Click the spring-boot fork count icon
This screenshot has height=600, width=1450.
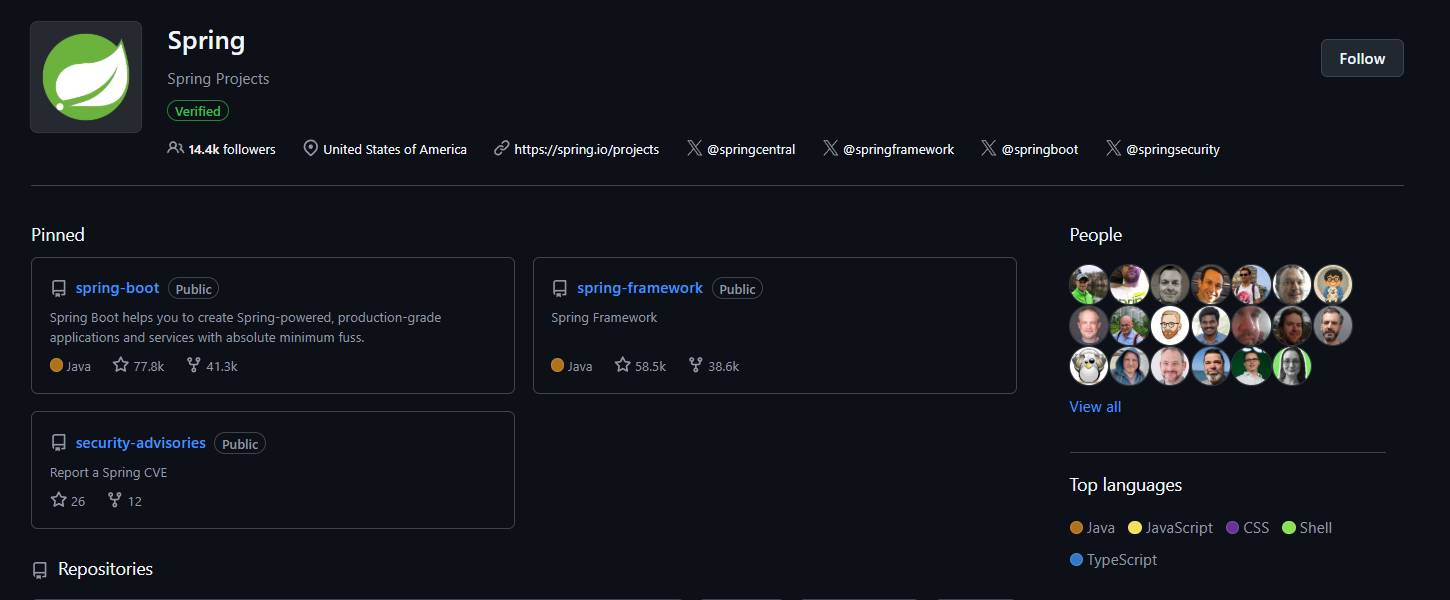(x=194, y=365)
